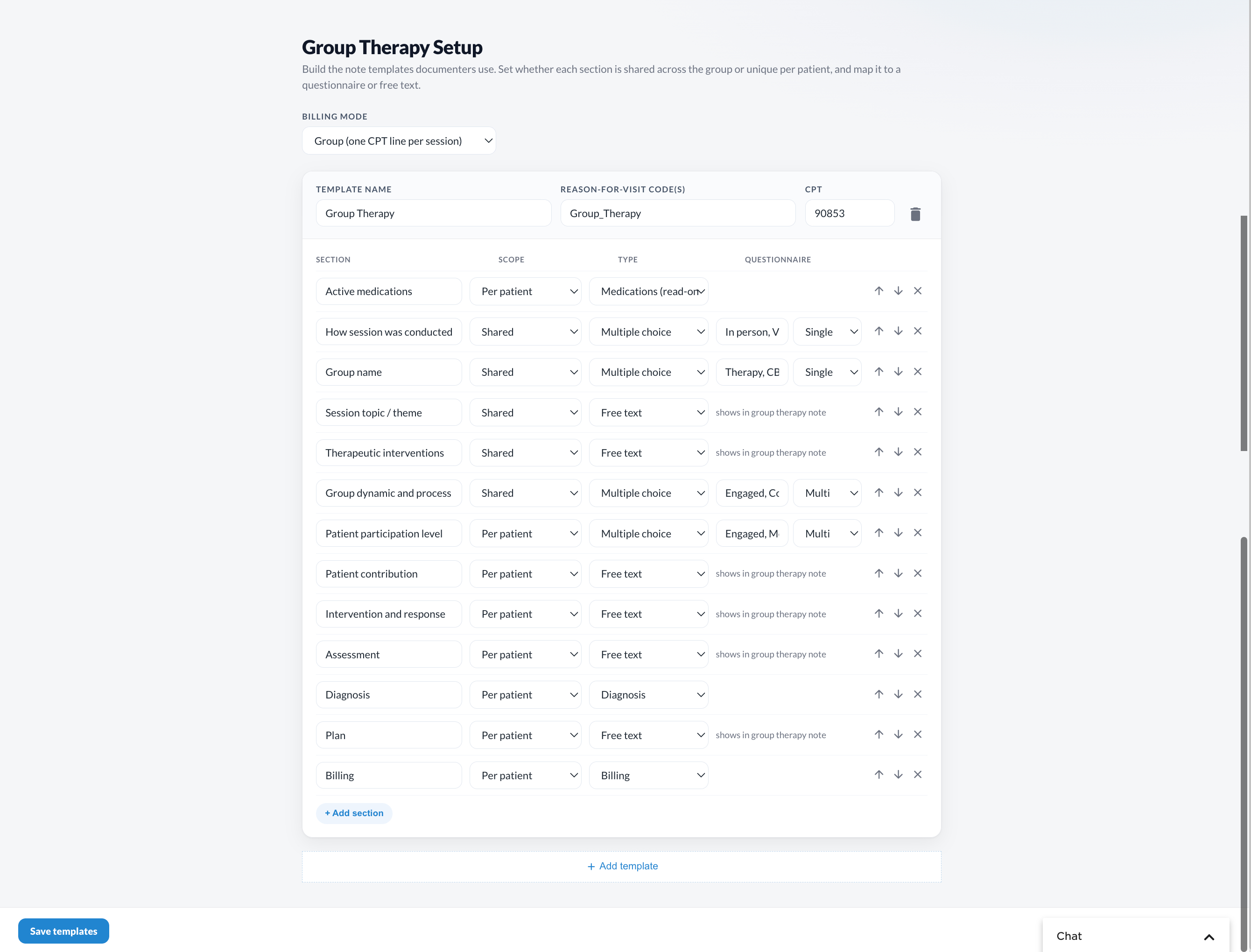Edit the Template Name field
Screen dimensions: 1251x952
tap(434, 213)
